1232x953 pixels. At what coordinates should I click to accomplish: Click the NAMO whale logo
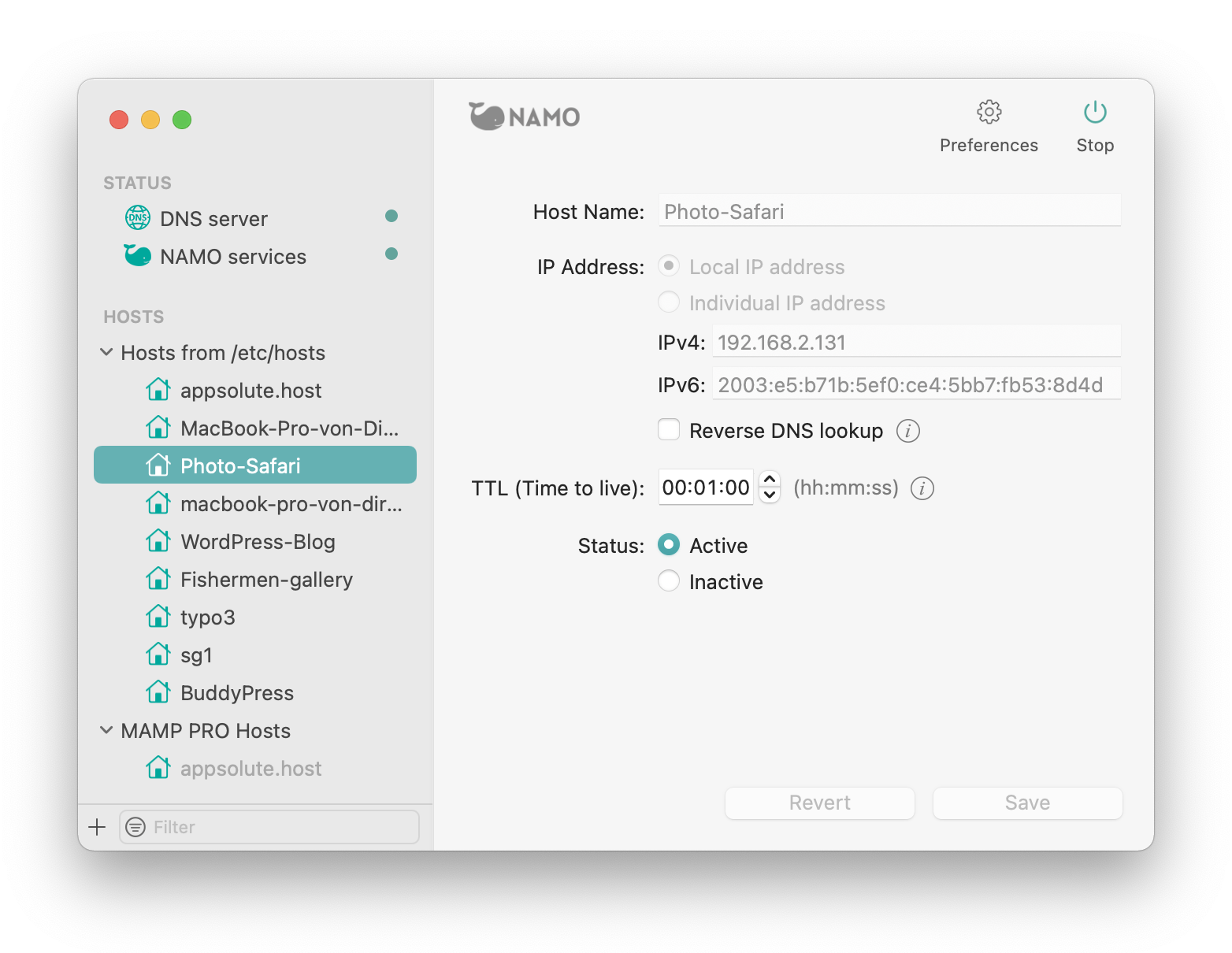pyautogui.click(x=525, y=117)
